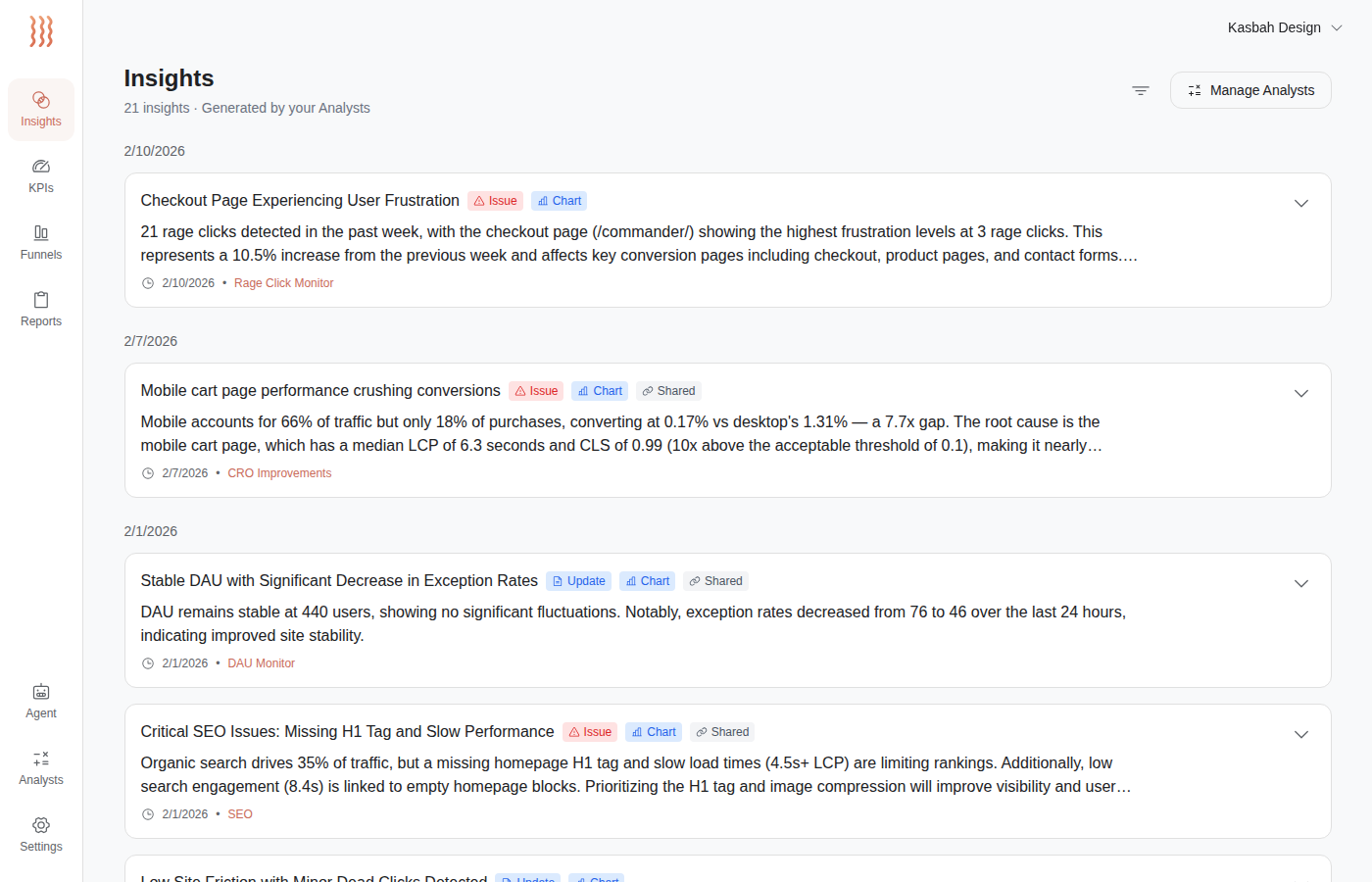This screenshot has height=882, width=1372.
Task: Navigate to Funnels using the sidebar icon
Action: [x=40, y=242]
